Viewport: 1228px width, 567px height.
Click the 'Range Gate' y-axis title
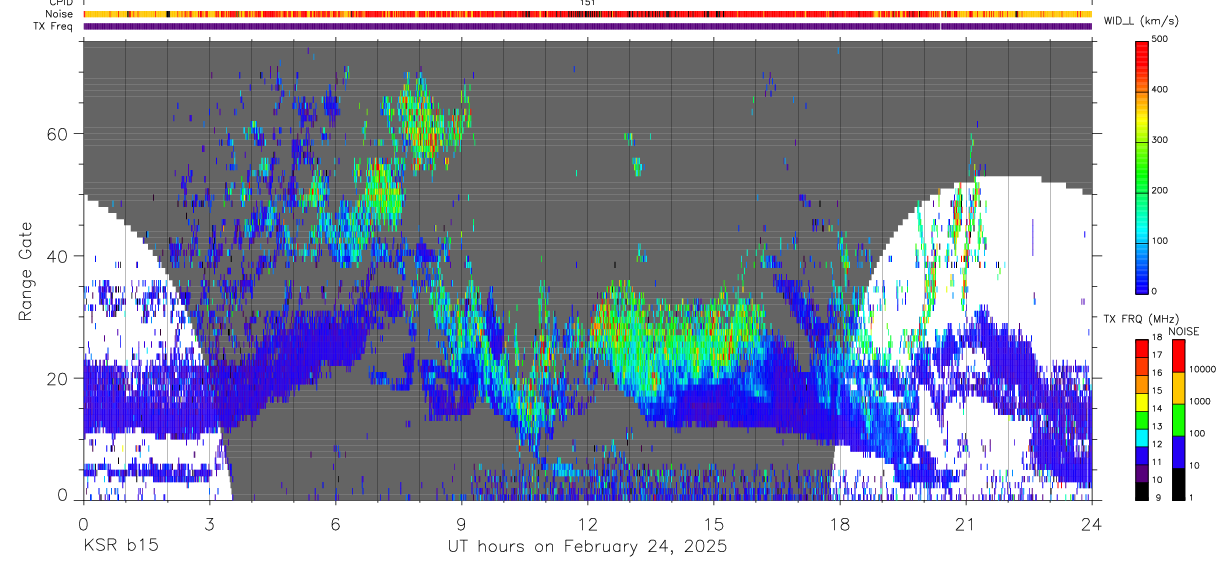tap(26, 269)
